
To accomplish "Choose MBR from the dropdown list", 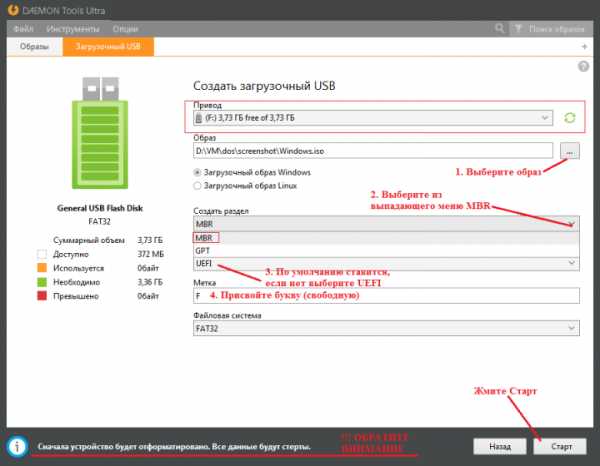I will coord(386,238).
